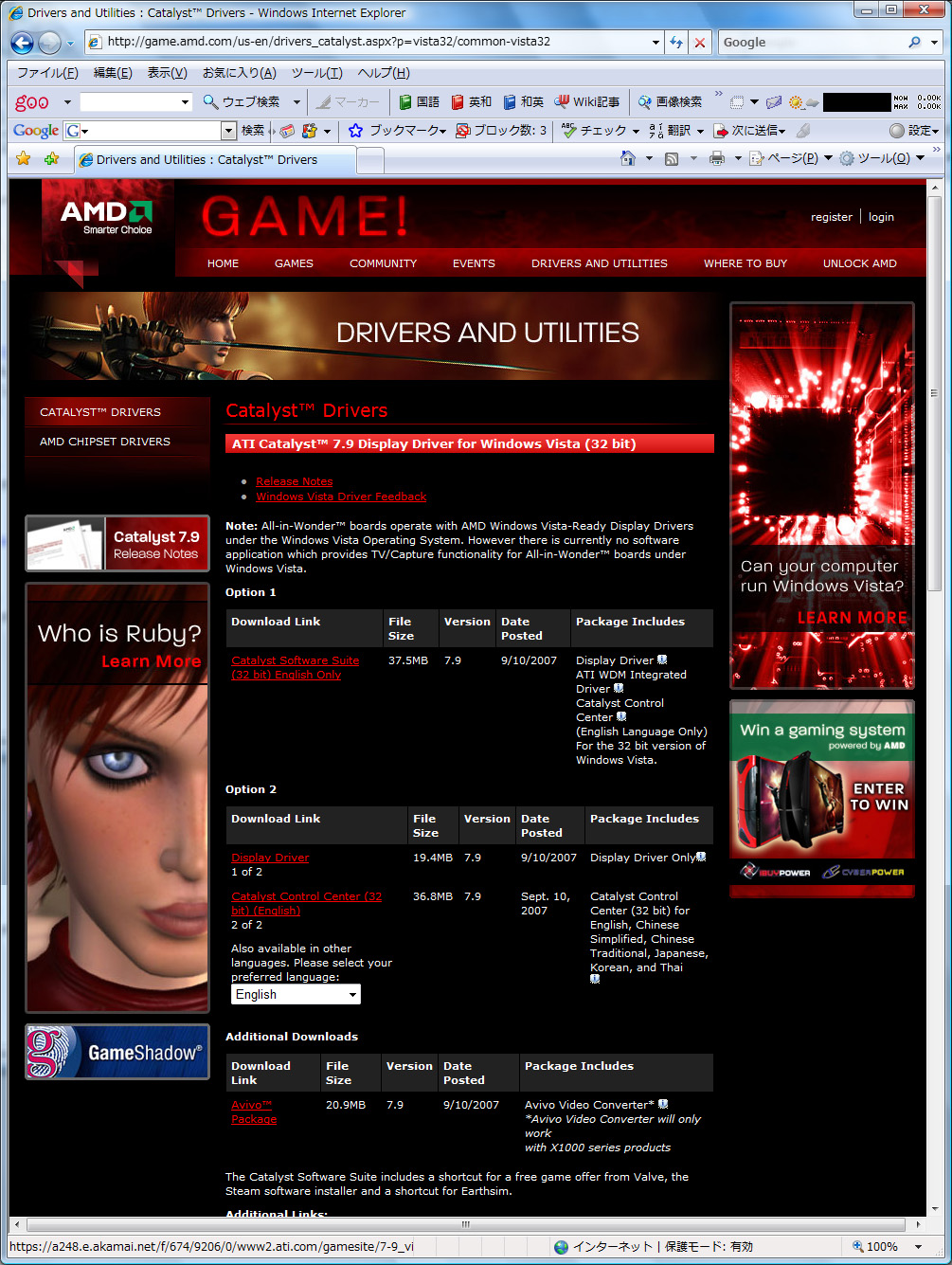Click the login link
This screenshot has width=952, height=1265.
pyautogui.click(x=881, y=217)
